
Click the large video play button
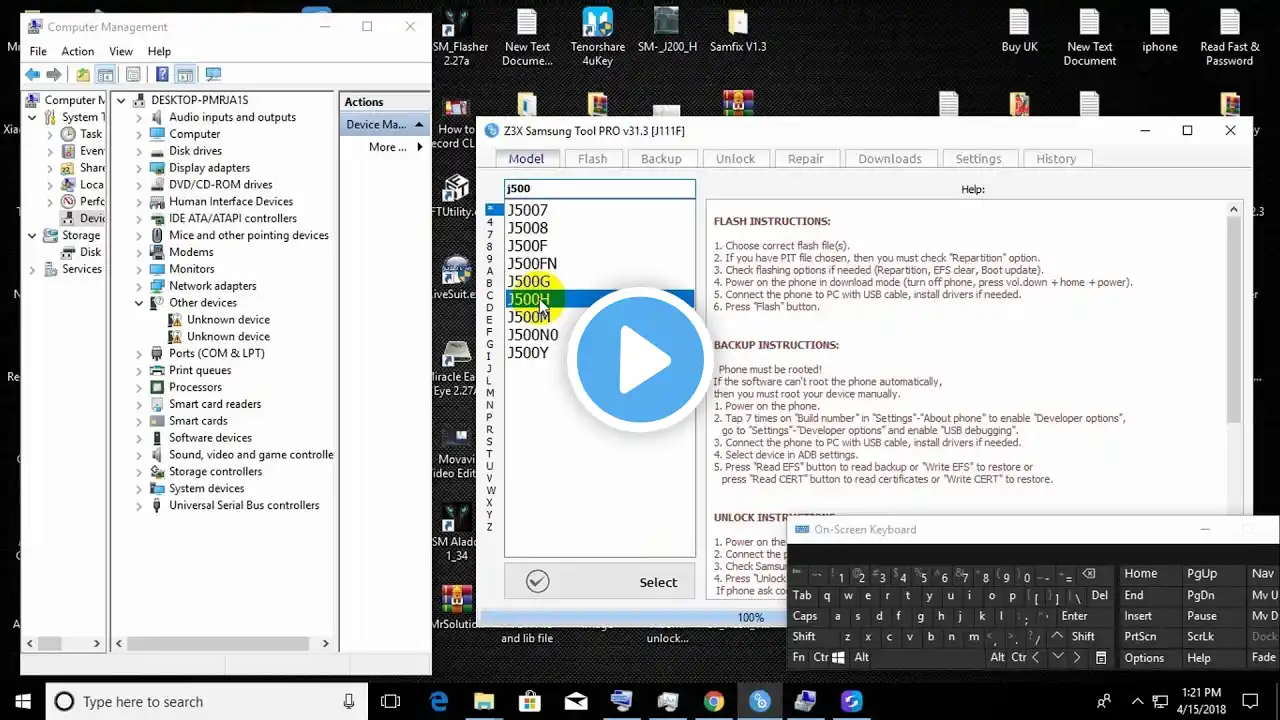640,360
